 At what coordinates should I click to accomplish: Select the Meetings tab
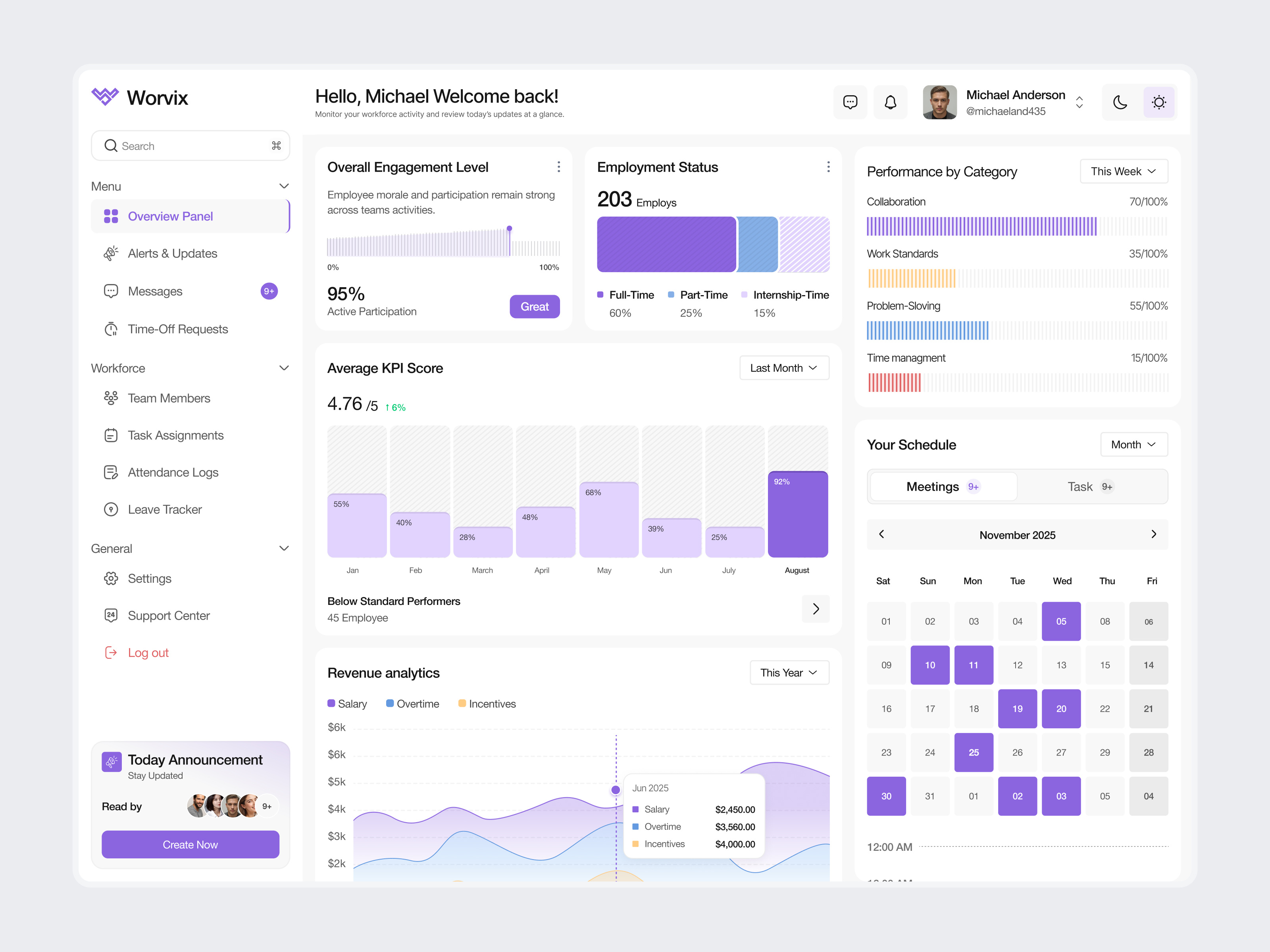[942, 486]
